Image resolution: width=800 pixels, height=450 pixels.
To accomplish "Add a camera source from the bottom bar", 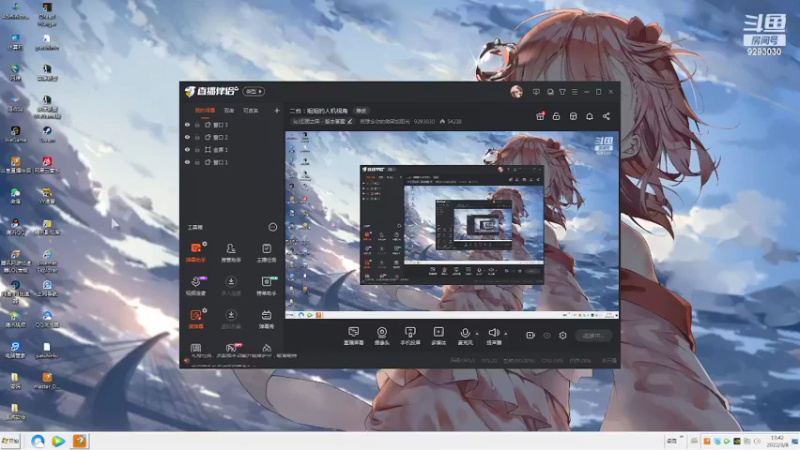I will pos(382,336).
